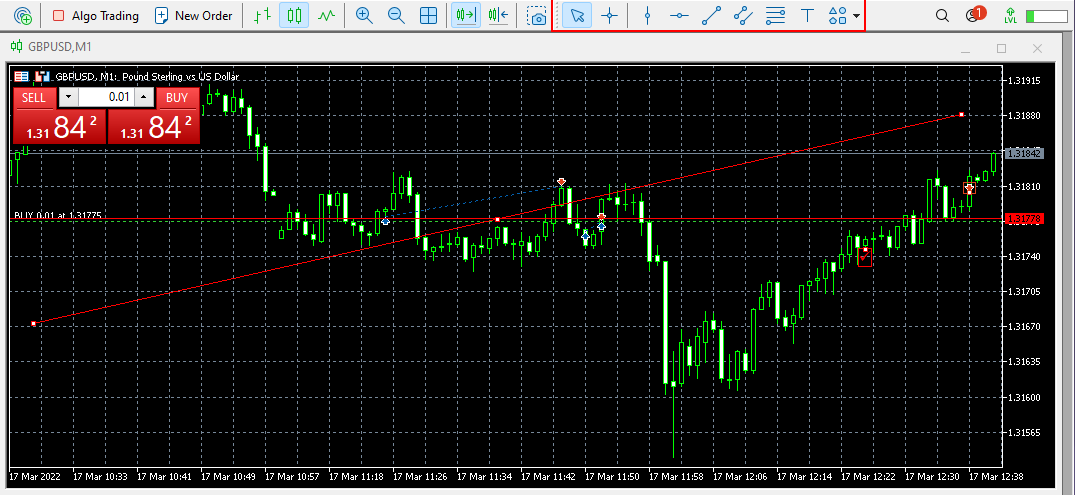Select the crosshair cursor tool
This screenshot has height=495, width=1075.
[609, 16]
